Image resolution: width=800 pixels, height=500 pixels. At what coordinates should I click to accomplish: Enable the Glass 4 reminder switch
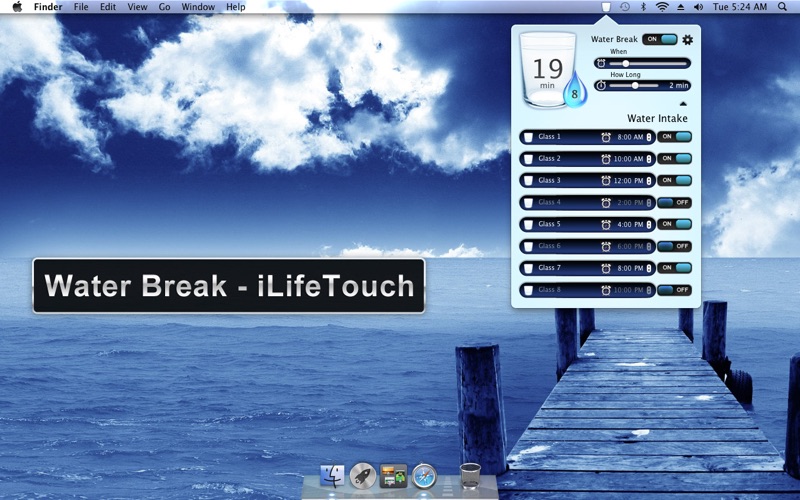674,203
